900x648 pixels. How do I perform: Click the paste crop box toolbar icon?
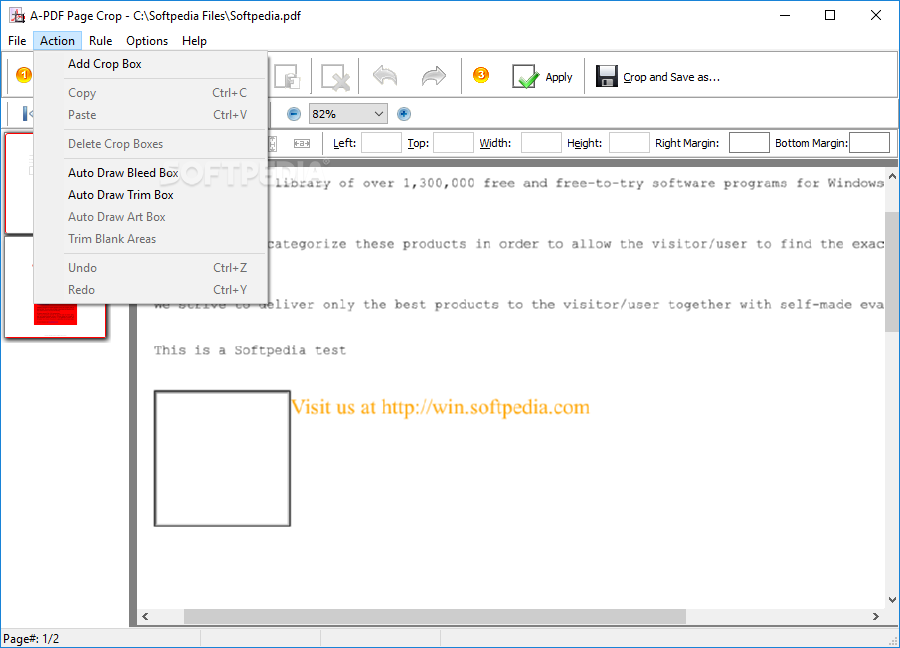tap(287, 76)
